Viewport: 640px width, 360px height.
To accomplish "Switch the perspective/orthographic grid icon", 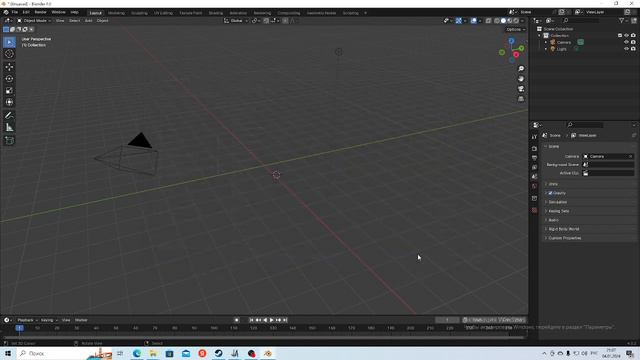I will (521, 99).
